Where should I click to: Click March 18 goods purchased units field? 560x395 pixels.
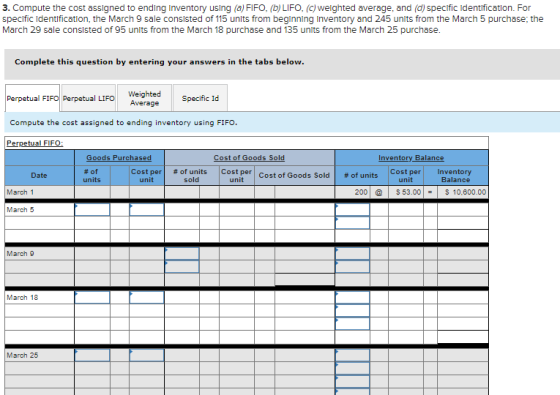(x=92, y=298)
